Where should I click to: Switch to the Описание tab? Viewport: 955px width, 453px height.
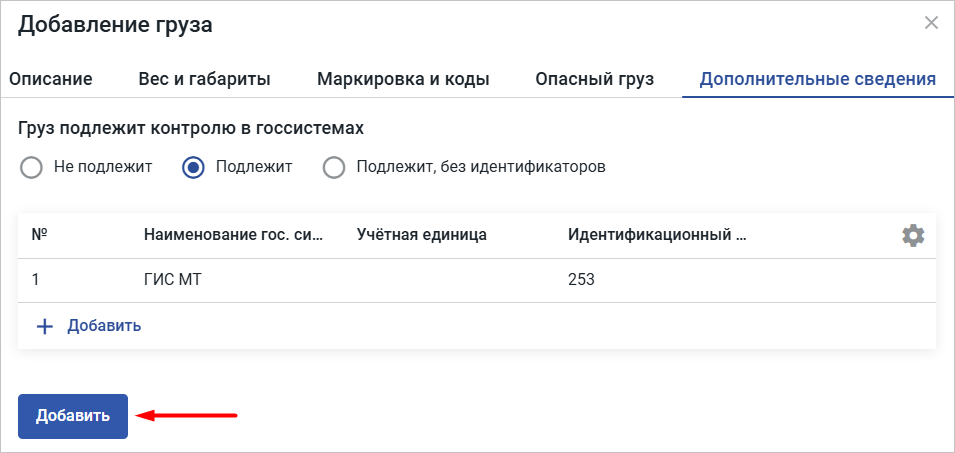[x=51, y=79]
